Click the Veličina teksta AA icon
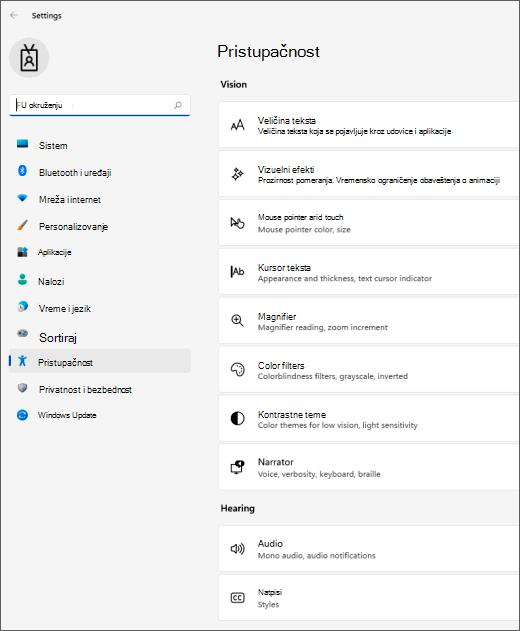 pyautogui.click(x=237, y=125)
